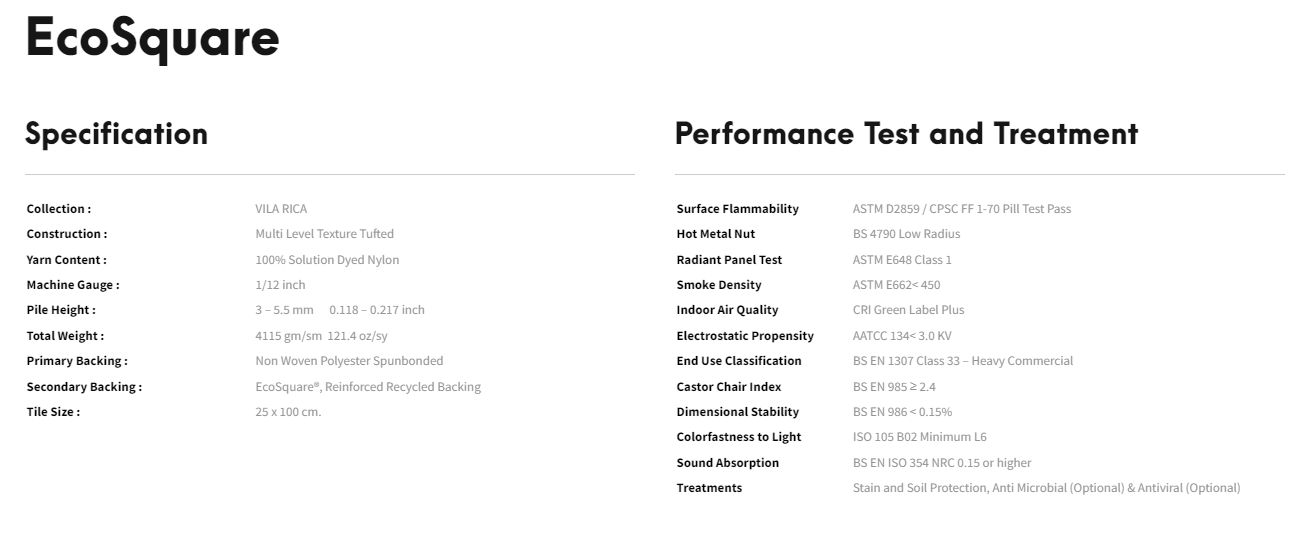This screenshot has height=555, width=1307.
Task: Click the Performance Test and Treatment heading
Action: [906, 134]
